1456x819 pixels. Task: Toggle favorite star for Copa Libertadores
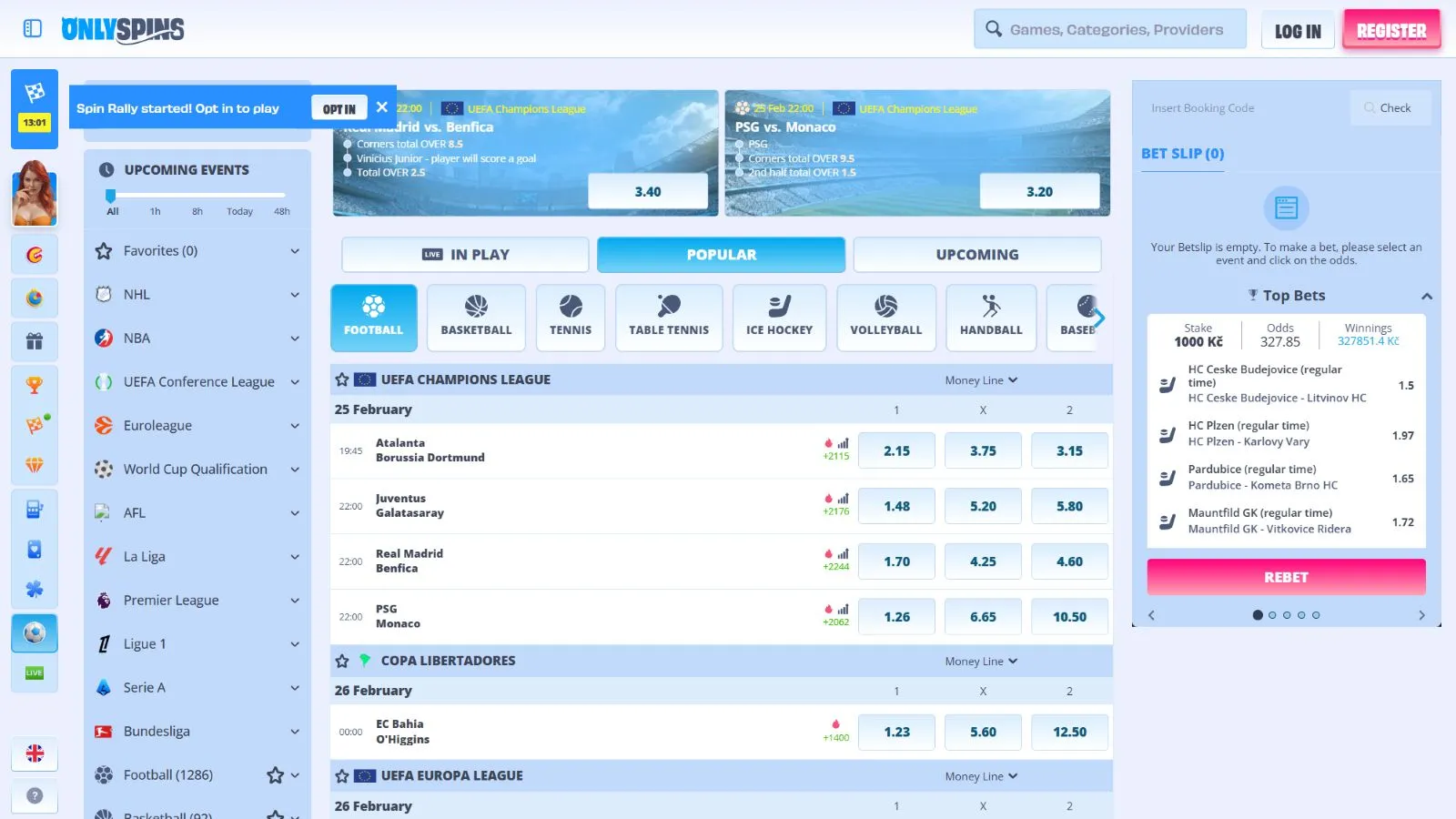pos(342,661)
